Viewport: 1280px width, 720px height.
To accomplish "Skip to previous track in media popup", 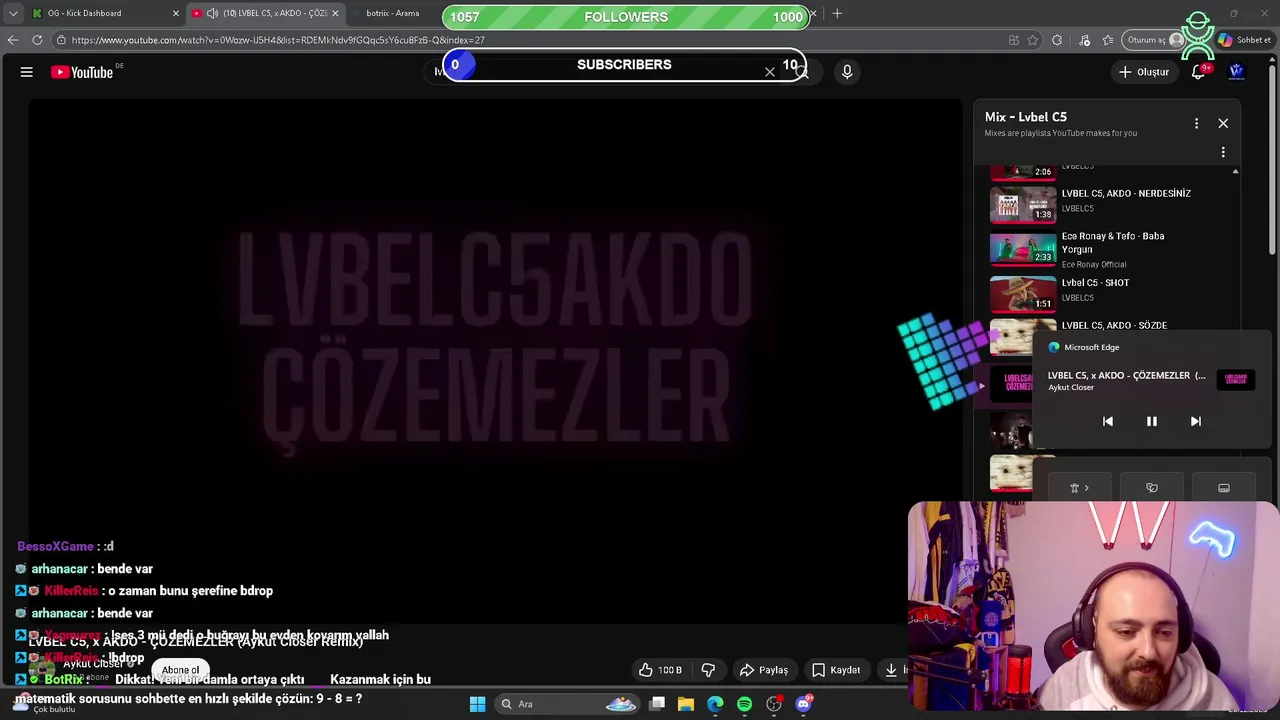I will 1107,421.
